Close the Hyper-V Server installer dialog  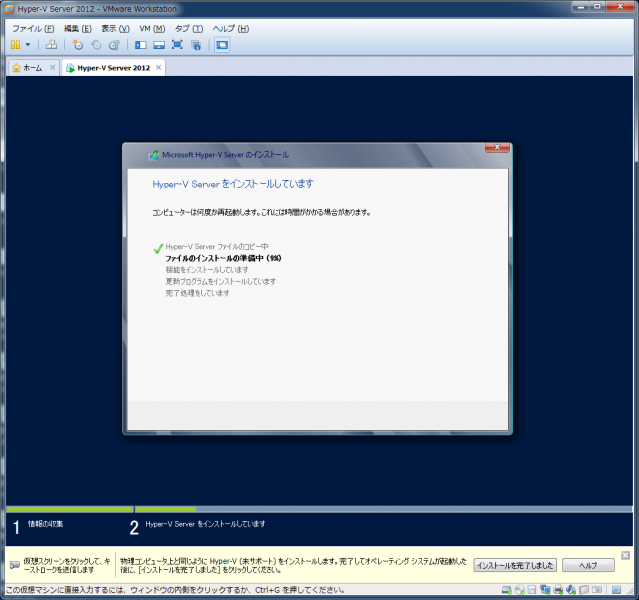pos(497,147)
